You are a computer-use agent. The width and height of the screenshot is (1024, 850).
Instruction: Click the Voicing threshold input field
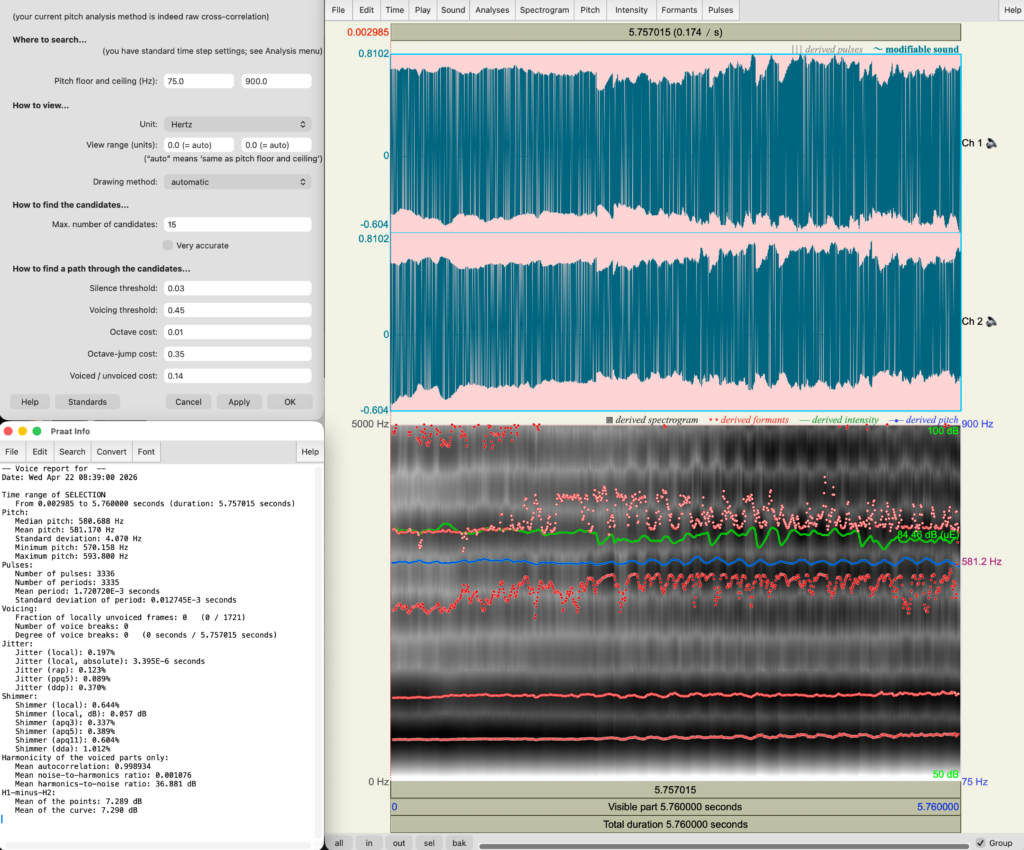237,310
